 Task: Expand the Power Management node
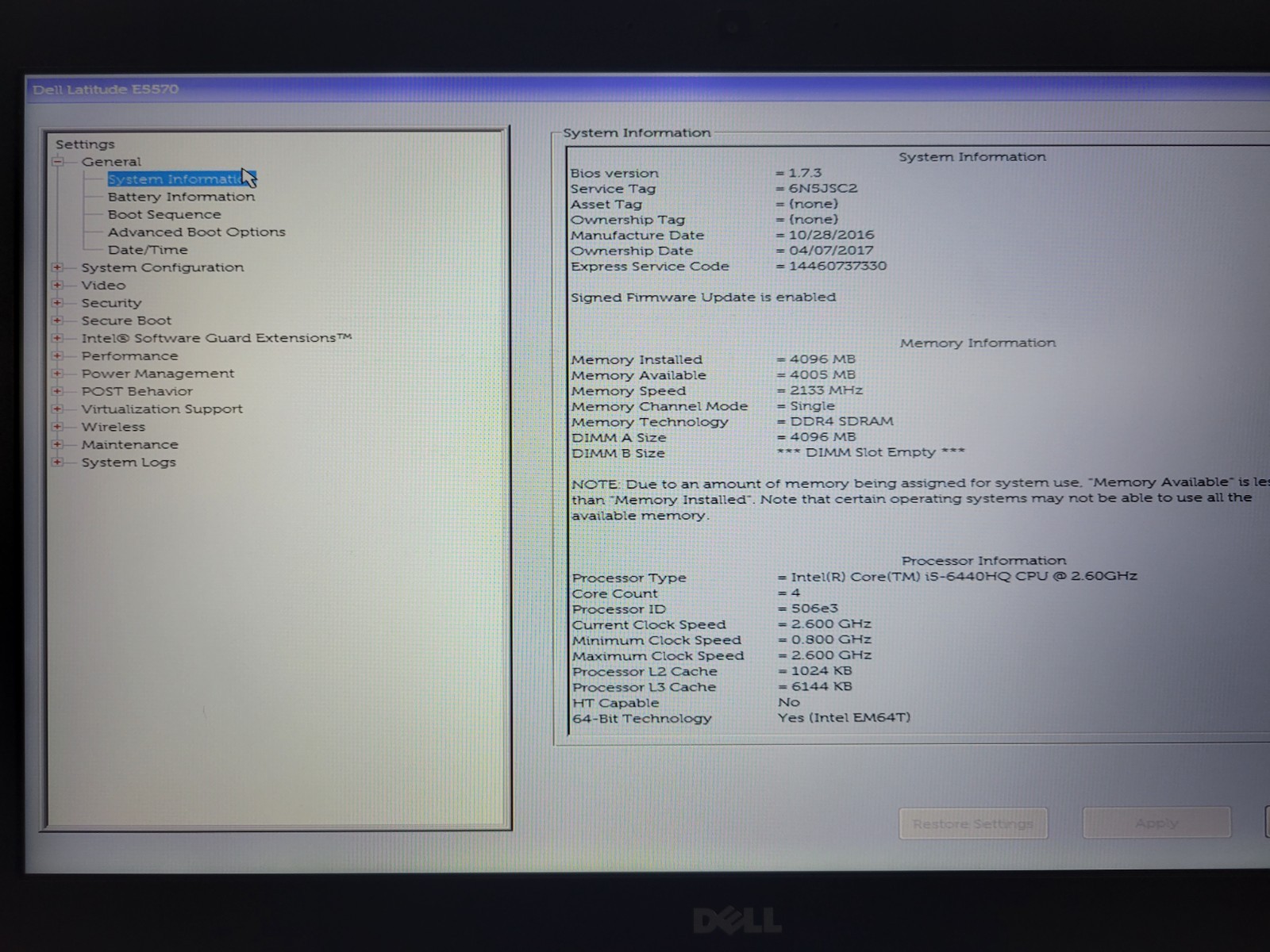tap(58, 374)
